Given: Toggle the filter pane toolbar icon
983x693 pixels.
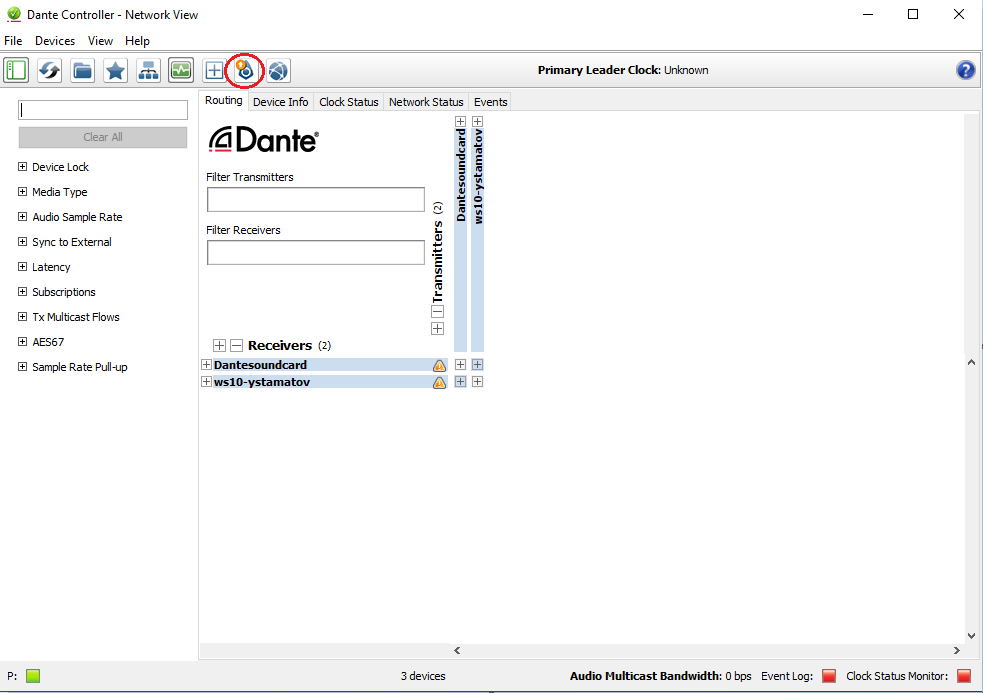Looking at the screenshot, I should coord(16,70).
